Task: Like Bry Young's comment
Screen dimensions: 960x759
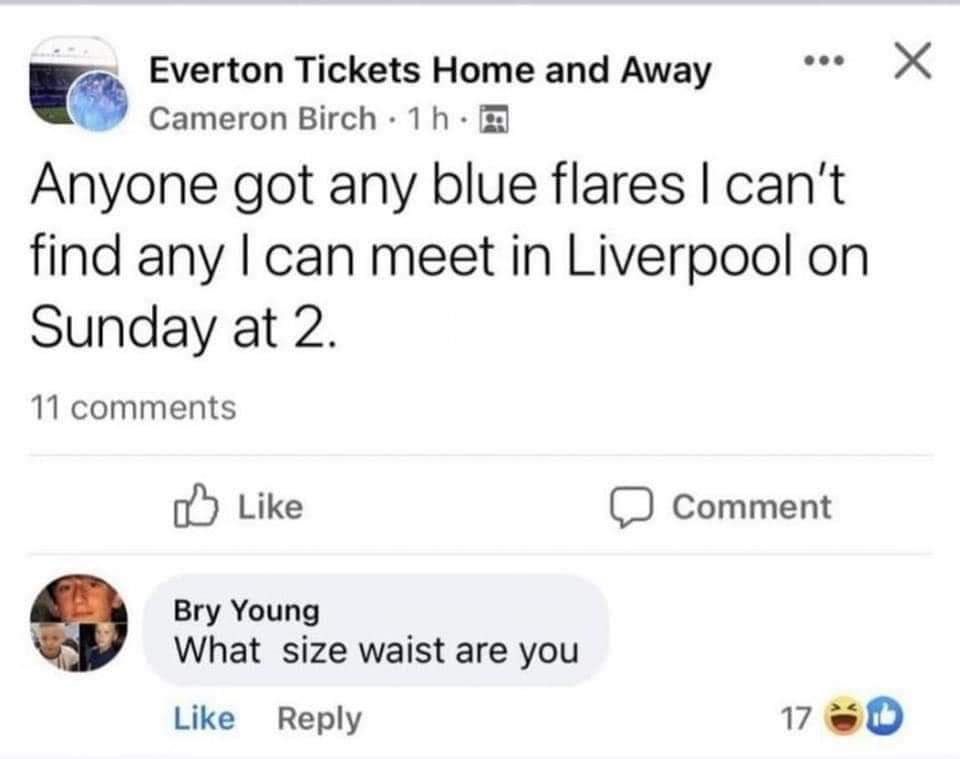Action: coord(205,718)
